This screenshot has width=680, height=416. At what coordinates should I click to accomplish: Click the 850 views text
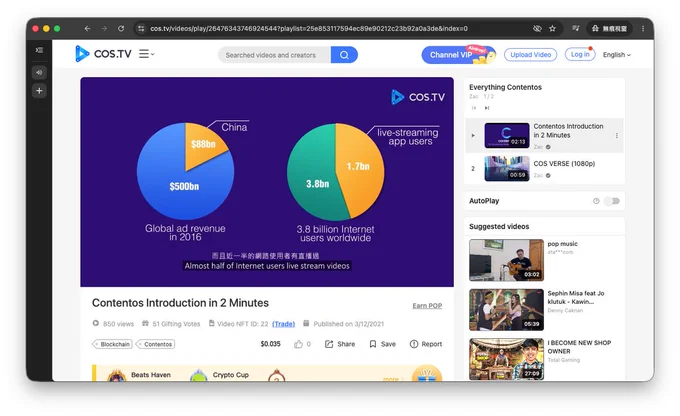118,324
